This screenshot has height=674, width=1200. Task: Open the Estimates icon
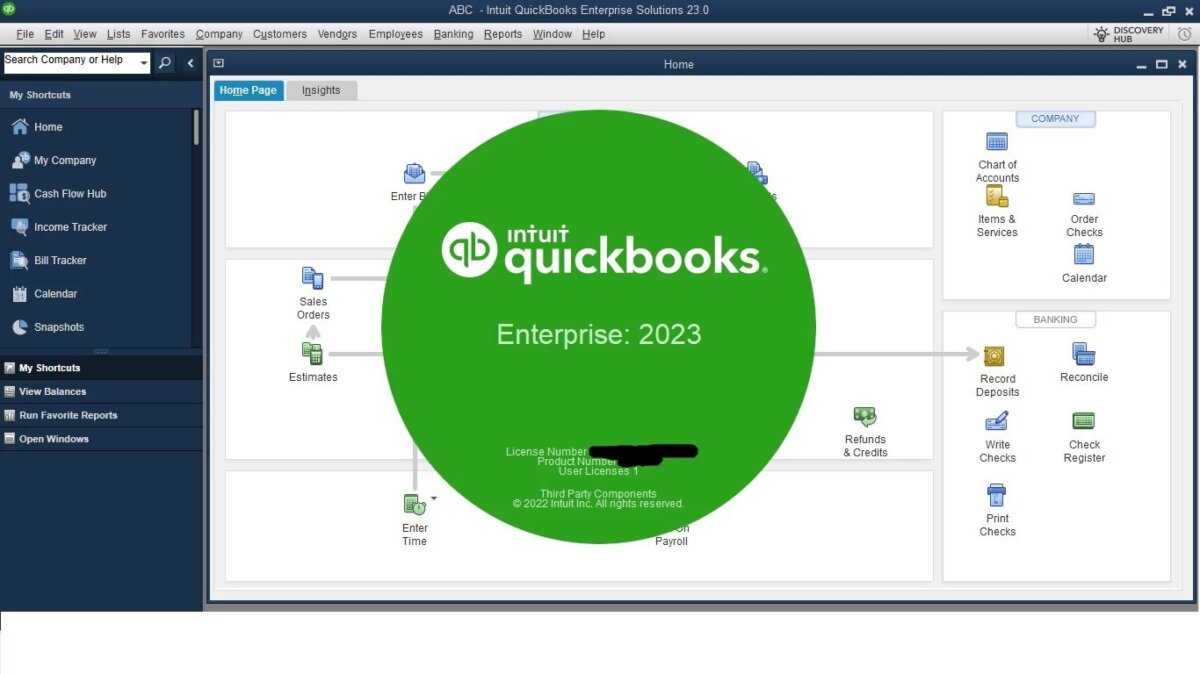click(313, 354)
